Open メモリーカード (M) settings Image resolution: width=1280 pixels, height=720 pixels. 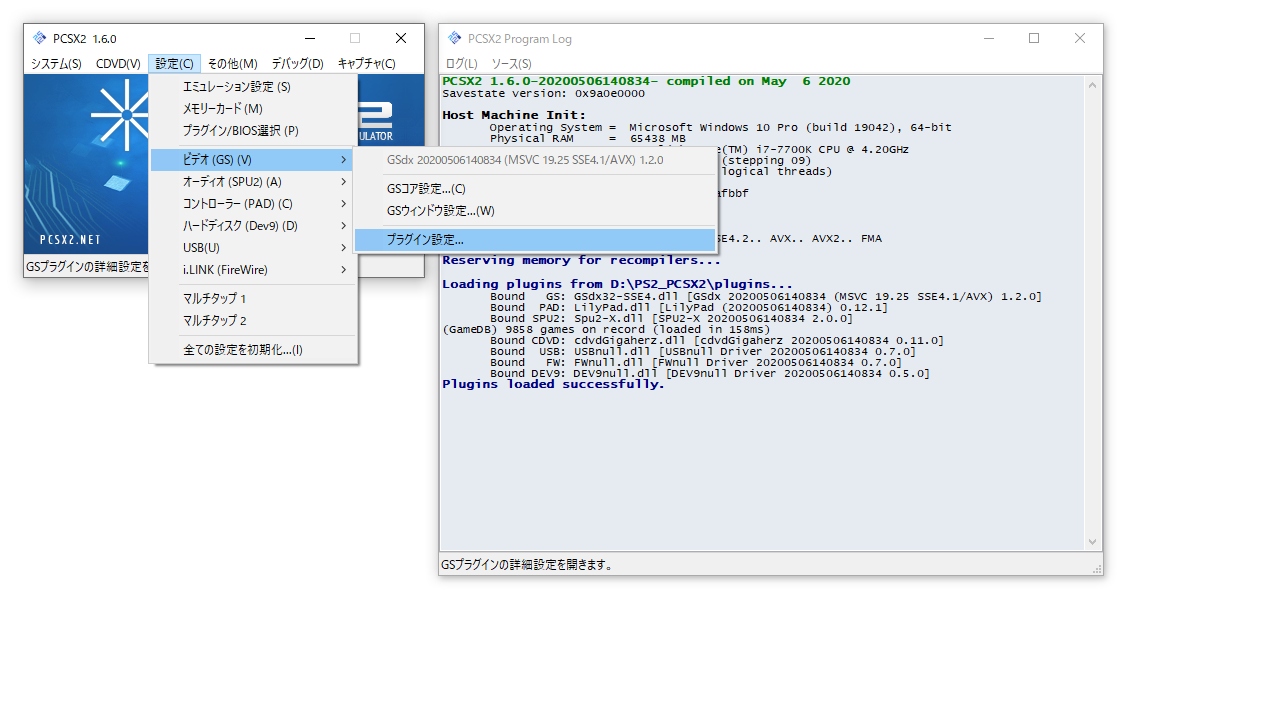[253, 109]
